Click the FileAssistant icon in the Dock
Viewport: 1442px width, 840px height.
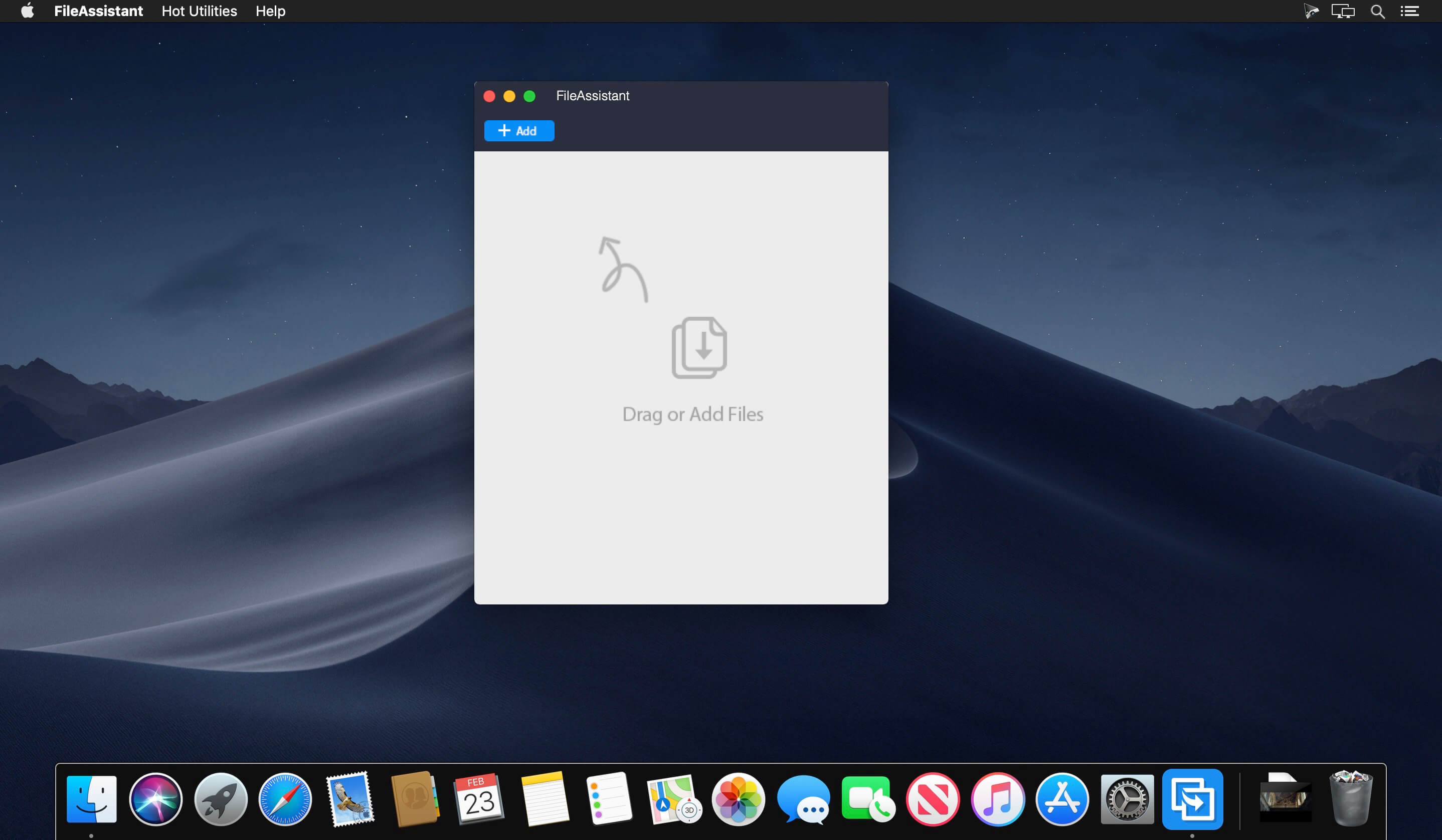[x=1192, y=799]
